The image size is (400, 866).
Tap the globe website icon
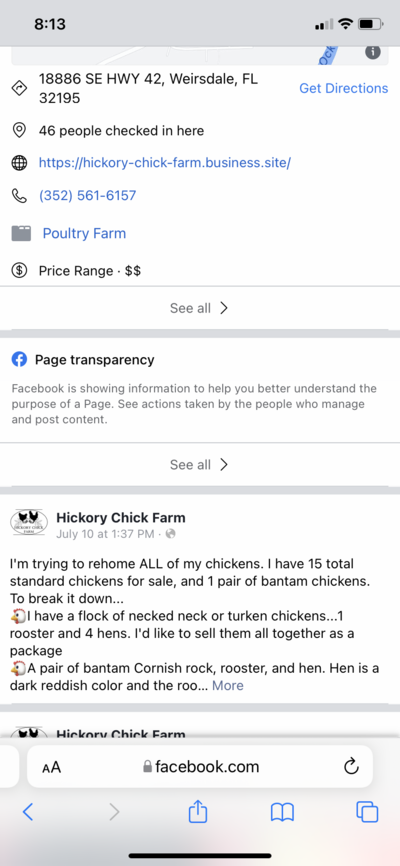click(x=19, y=163)
